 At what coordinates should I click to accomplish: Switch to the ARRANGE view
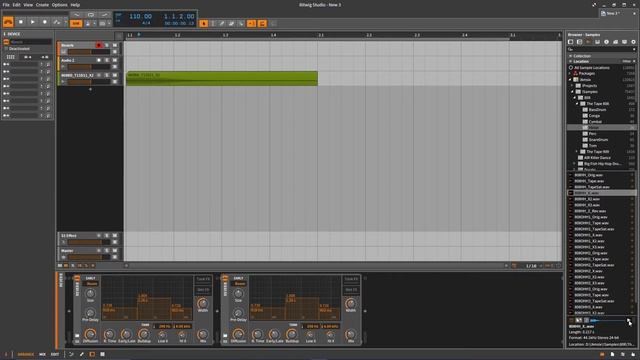tap(26, 354)
